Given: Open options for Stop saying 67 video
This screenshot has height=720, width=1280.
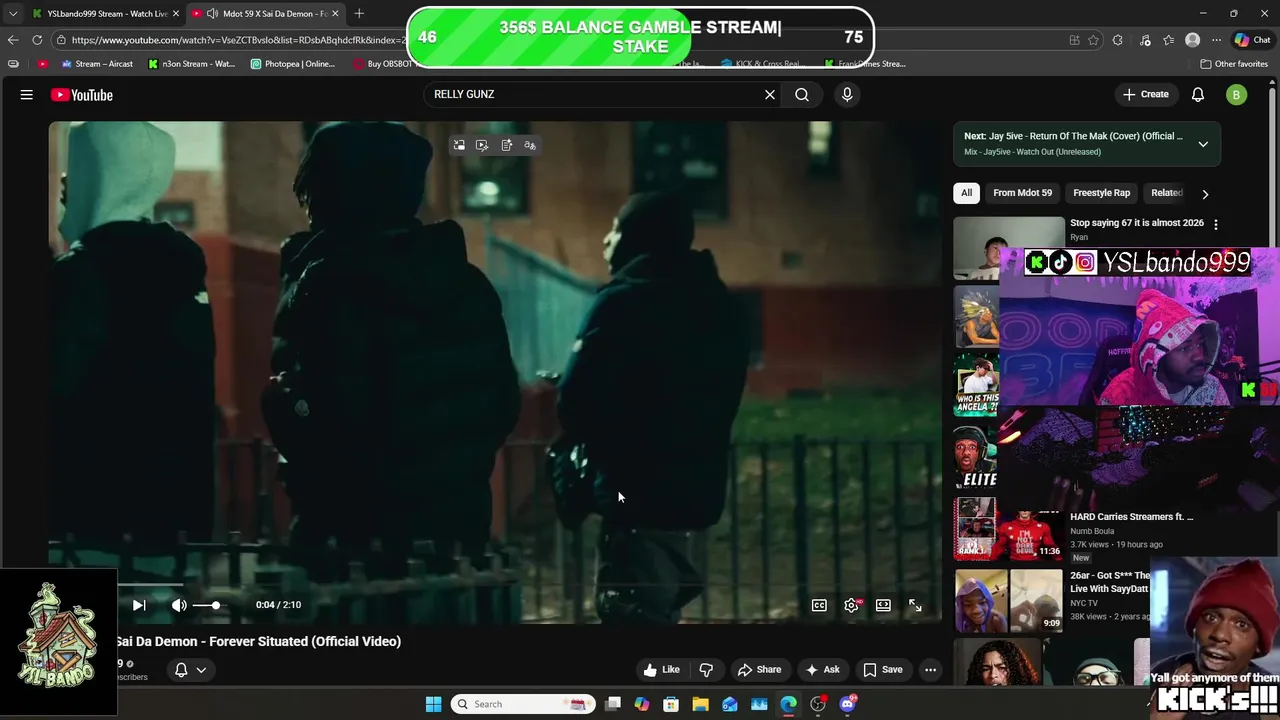Looking at the screenshot, I should 1216,224.
